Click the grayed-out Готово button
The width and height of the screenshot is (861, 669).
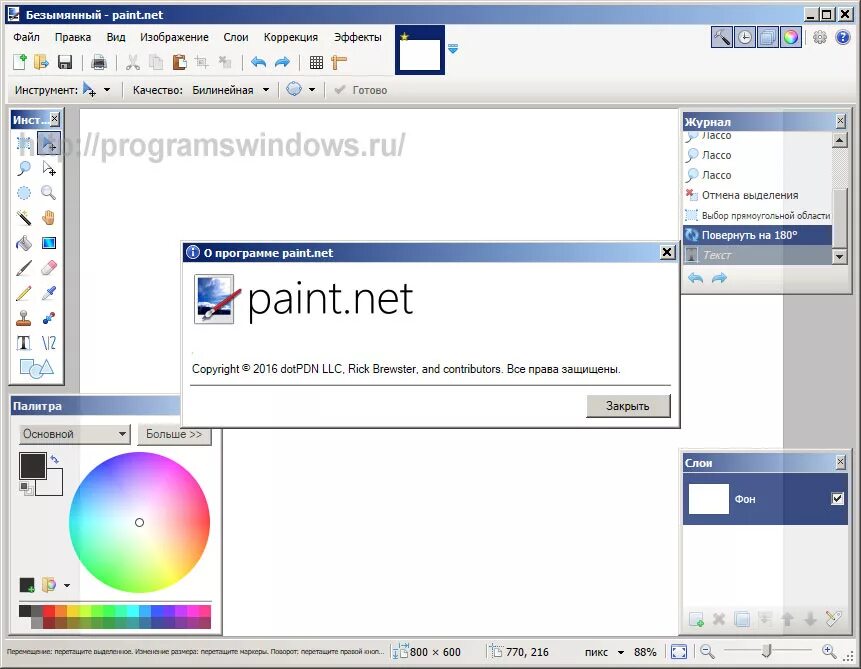point(361,90)
